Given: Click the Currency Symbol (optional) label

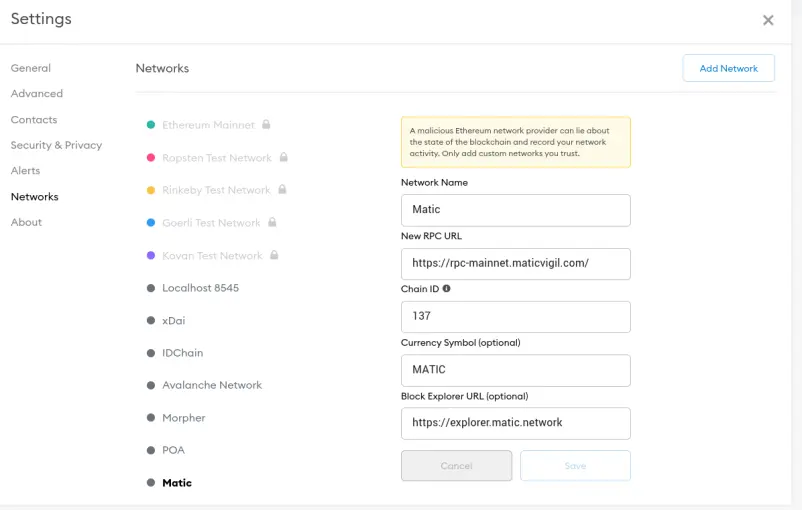Looking at the screenshot, I should pyautogui.click(x=460, y=342).
